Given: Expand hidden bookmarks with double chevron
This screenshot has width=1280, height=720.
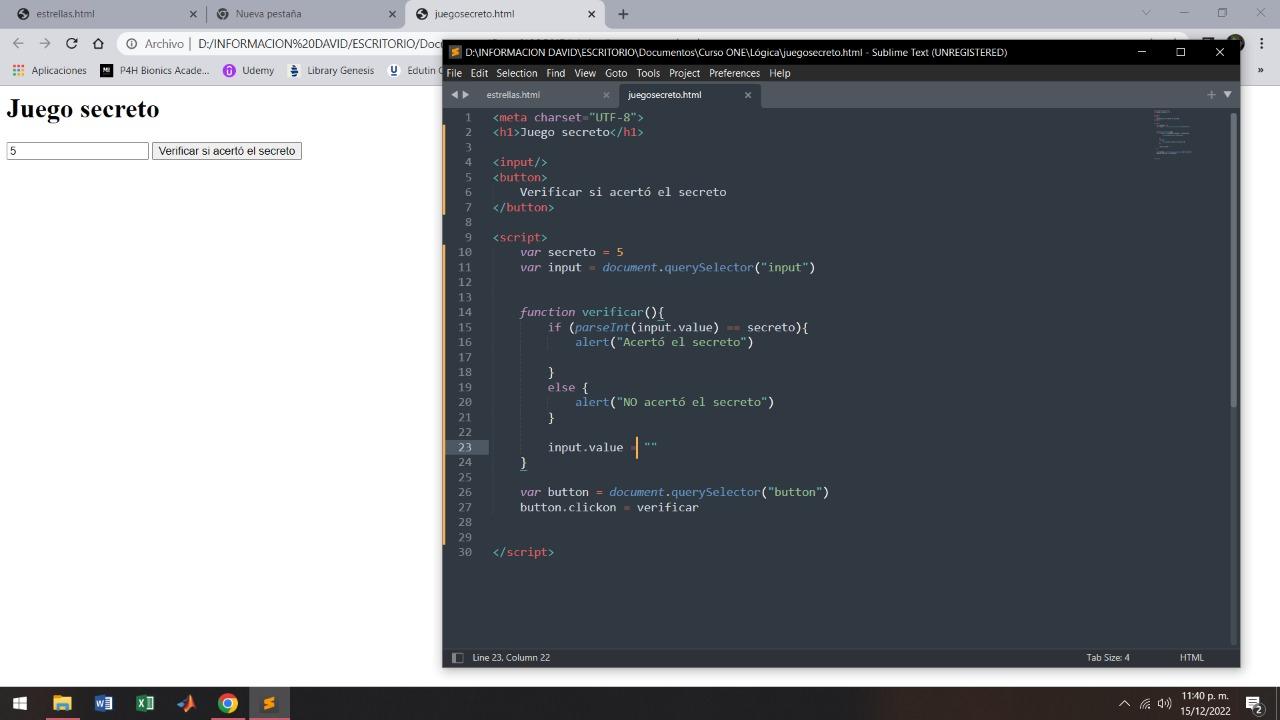Looking at the screenshot, I should [x=1260, y=70].
